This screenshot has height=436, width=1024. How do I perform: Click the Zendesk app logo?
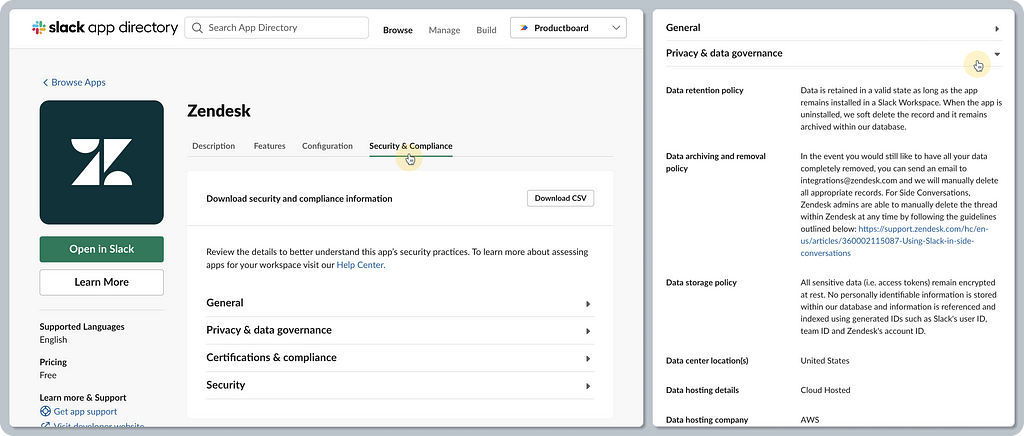click(101, 162)
